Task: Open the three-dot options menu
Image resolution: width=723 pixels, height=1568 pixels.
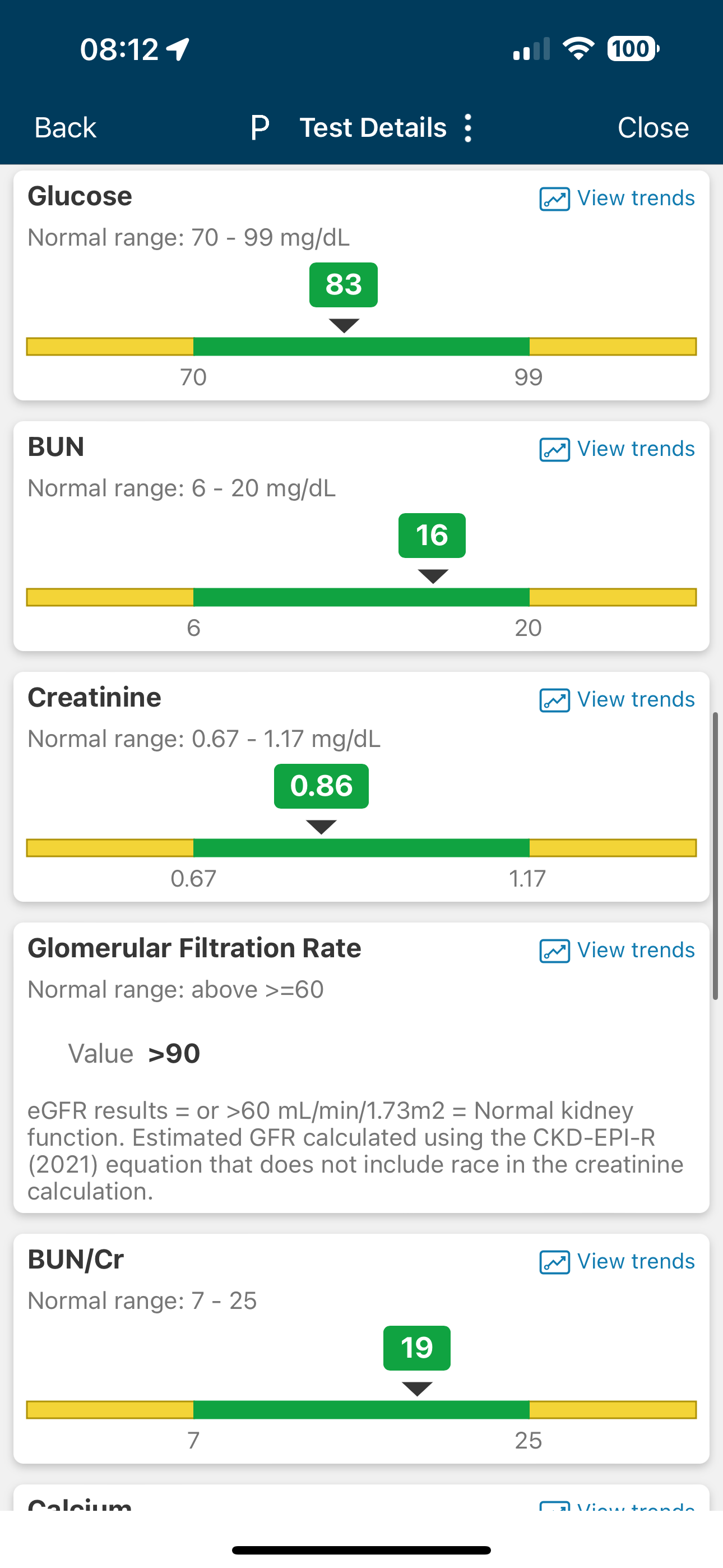Action: click(467, 128)
